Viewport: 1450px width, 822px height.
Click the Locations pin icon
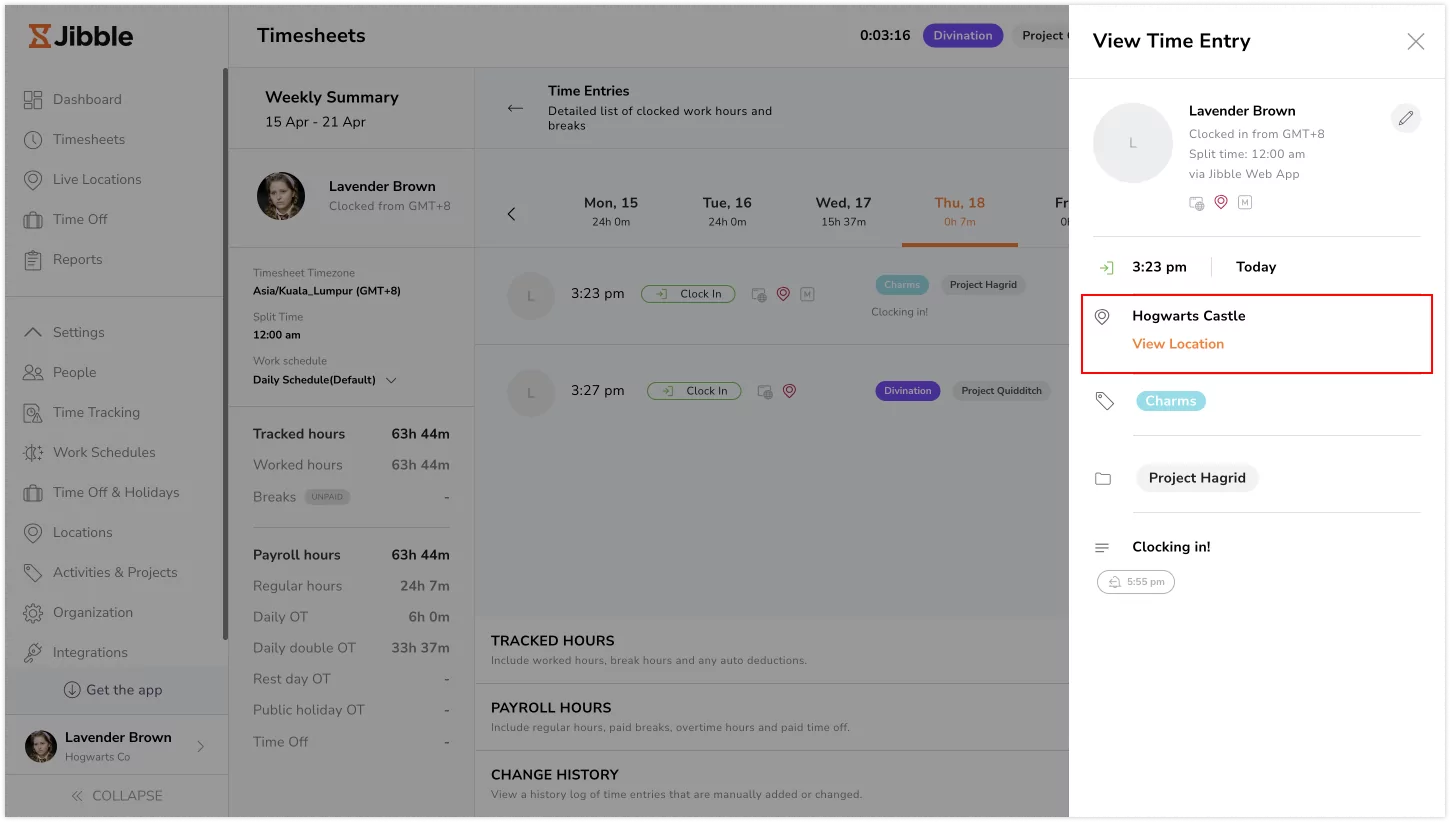pos(33,532)
